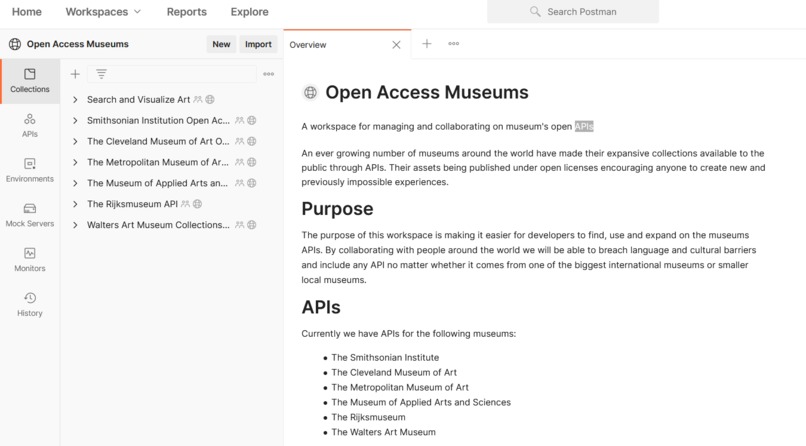The width and height of the screenshot is (806, 446).
Task: Open the Workspaces dropdown menu
Action: coord(103,11)
